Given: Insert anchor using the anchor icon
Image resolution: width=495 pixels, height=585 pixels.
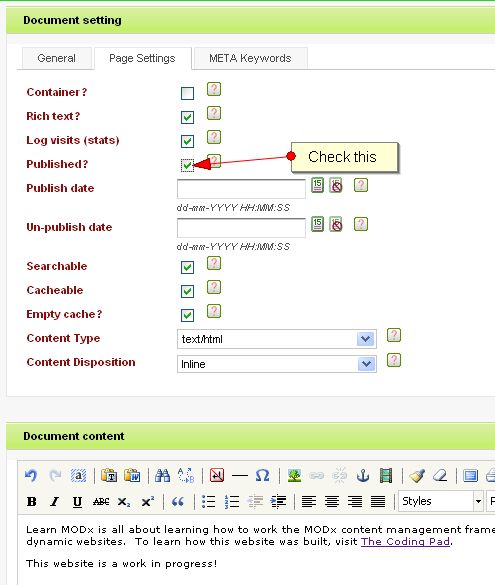Looking at the screenshot, I should [x=363, y=476].
